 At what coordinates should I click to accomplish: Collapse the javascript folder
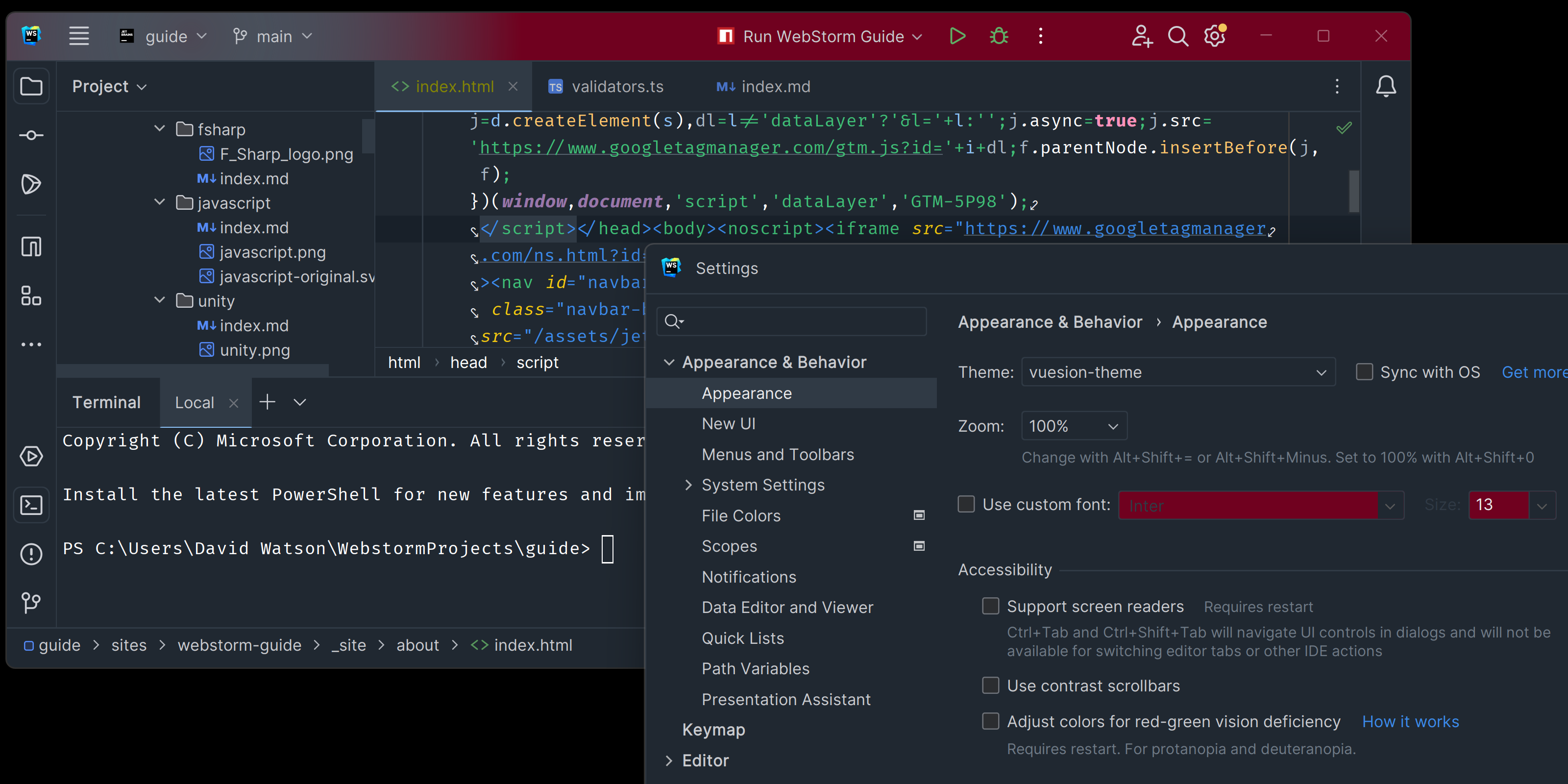pyautogui.click(x=159, y=202)
